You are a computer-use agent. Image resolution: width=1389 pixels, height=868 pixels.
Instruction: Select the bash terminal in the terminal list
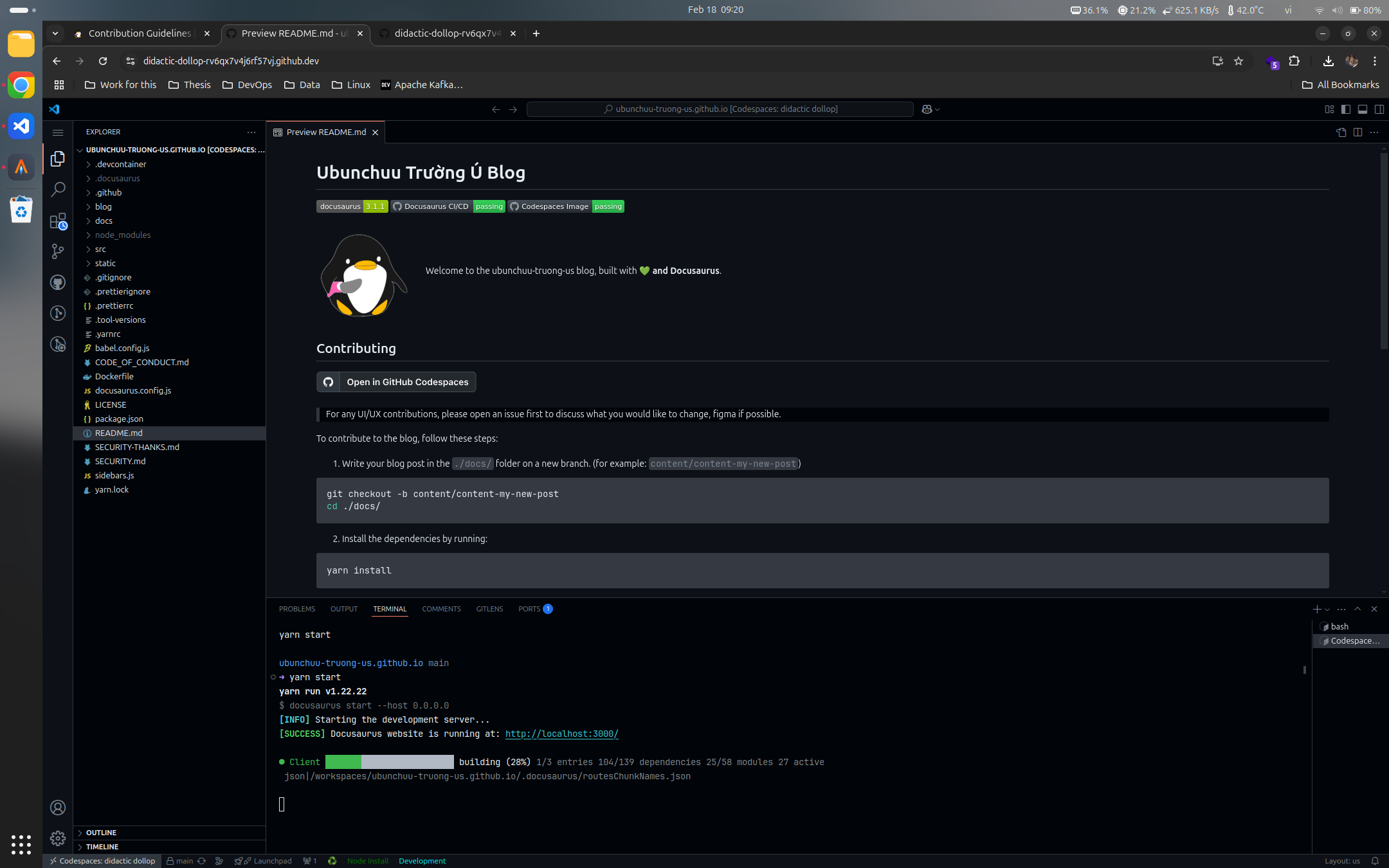(1339, 626)
